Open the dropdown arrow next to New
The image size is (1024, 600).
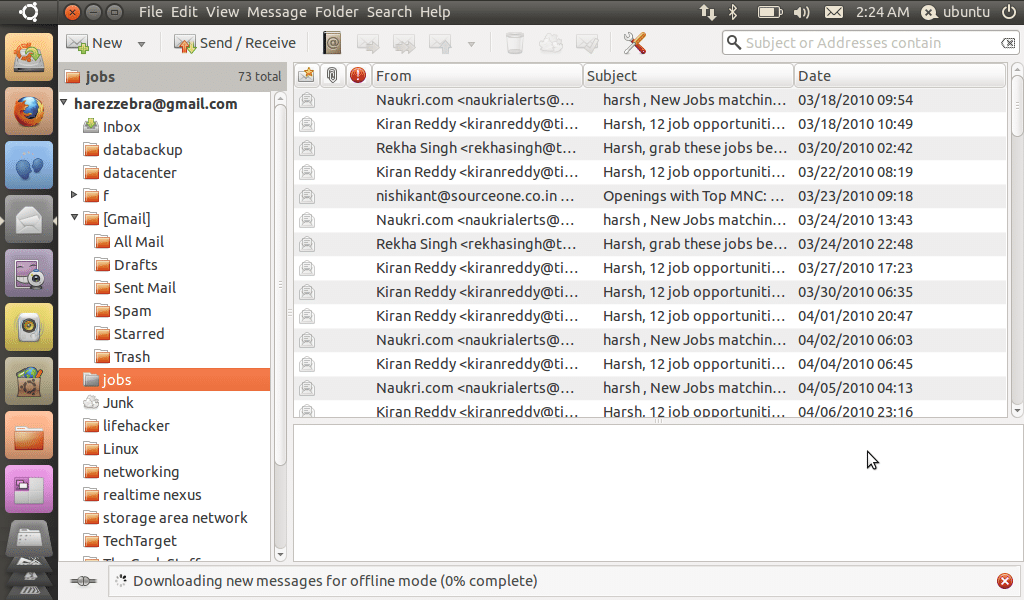point(141,44)
